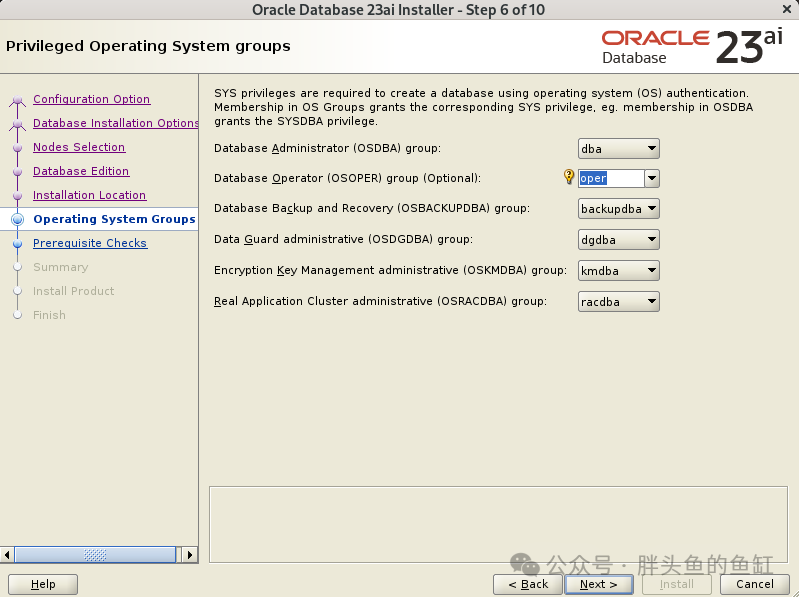Click the sidebar horizontal scrollbar thumb
Screen dimensions: 799x597
coord(95,555)
